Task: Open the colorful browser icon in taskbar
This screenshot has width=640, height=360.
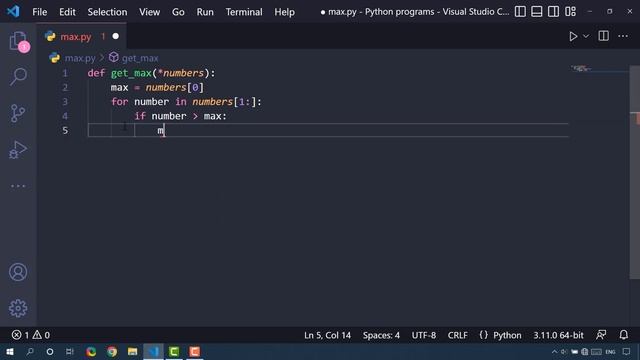Action: click(91, 351)
